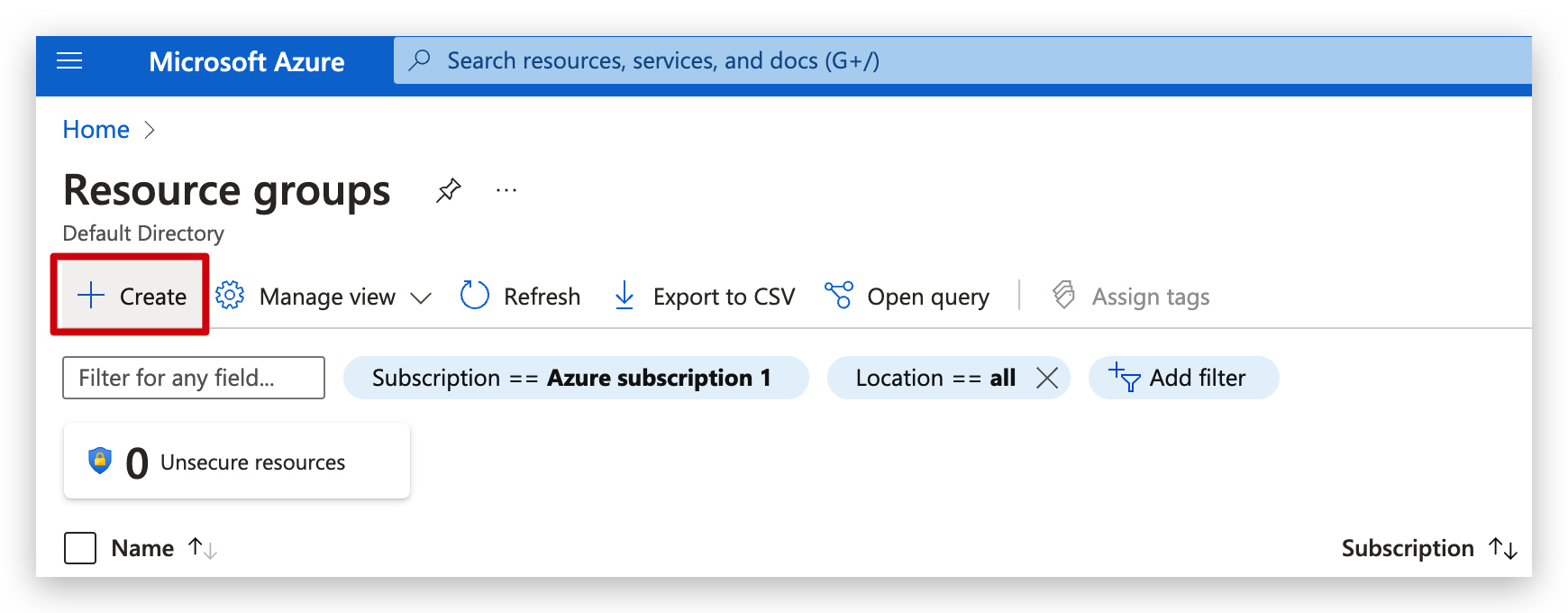Click the Open query graph icon
This screenshot has height=613, width=1568.
click(839, 295)
